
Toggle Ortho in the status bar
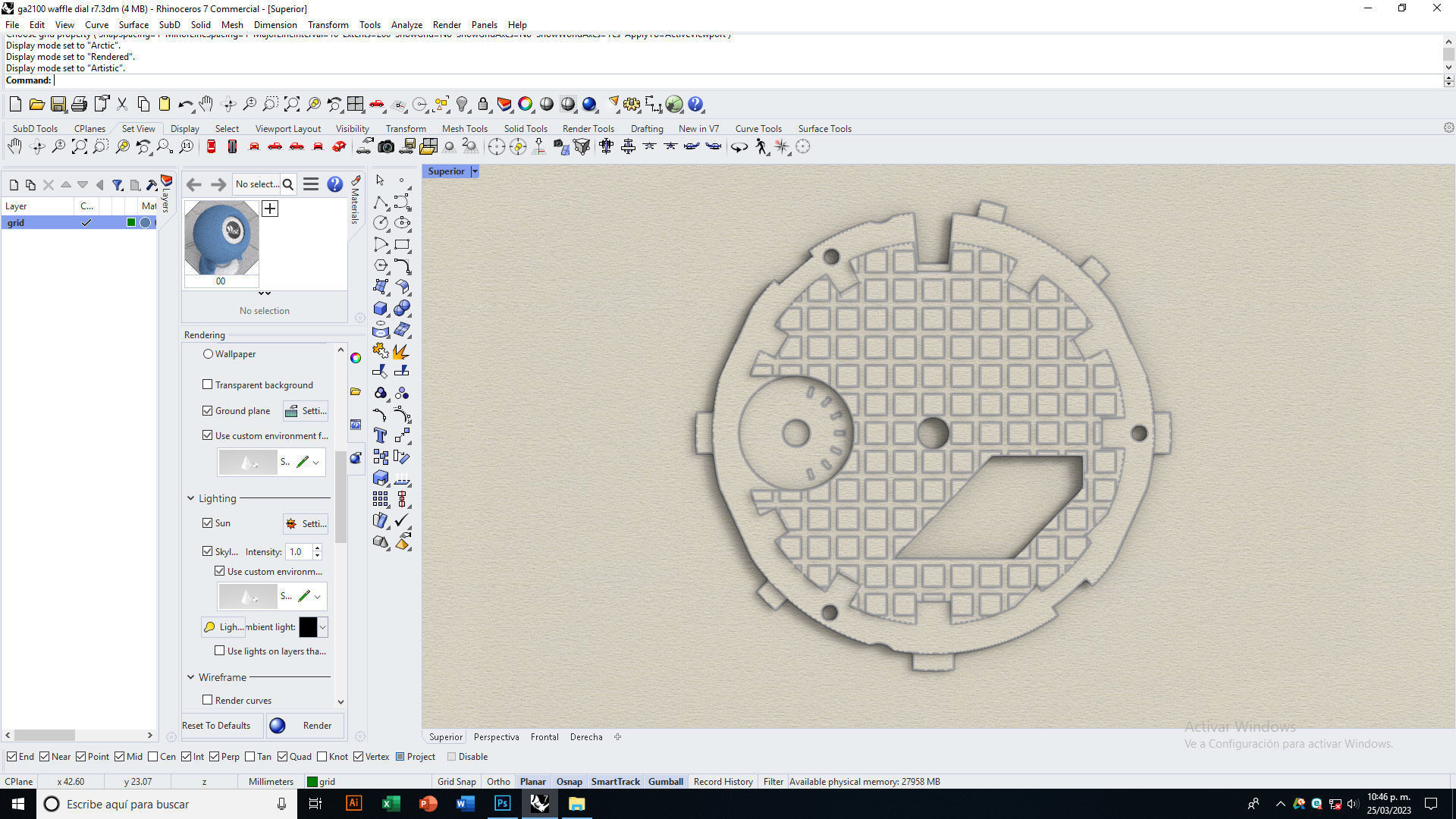(x=498, y=781)
